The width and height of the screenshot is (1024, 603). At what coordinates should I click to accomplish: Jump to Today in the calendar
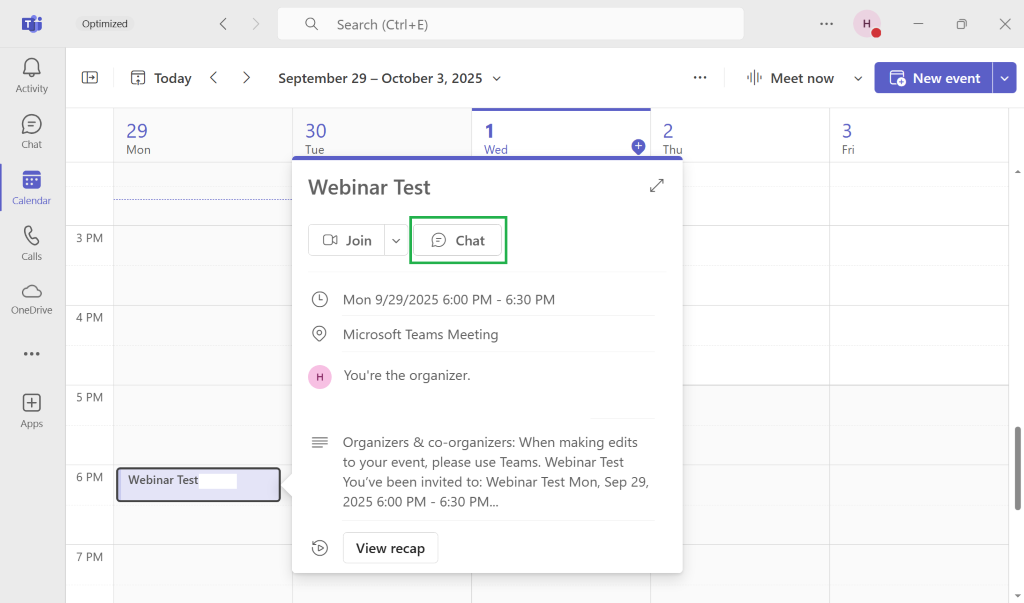161,78
